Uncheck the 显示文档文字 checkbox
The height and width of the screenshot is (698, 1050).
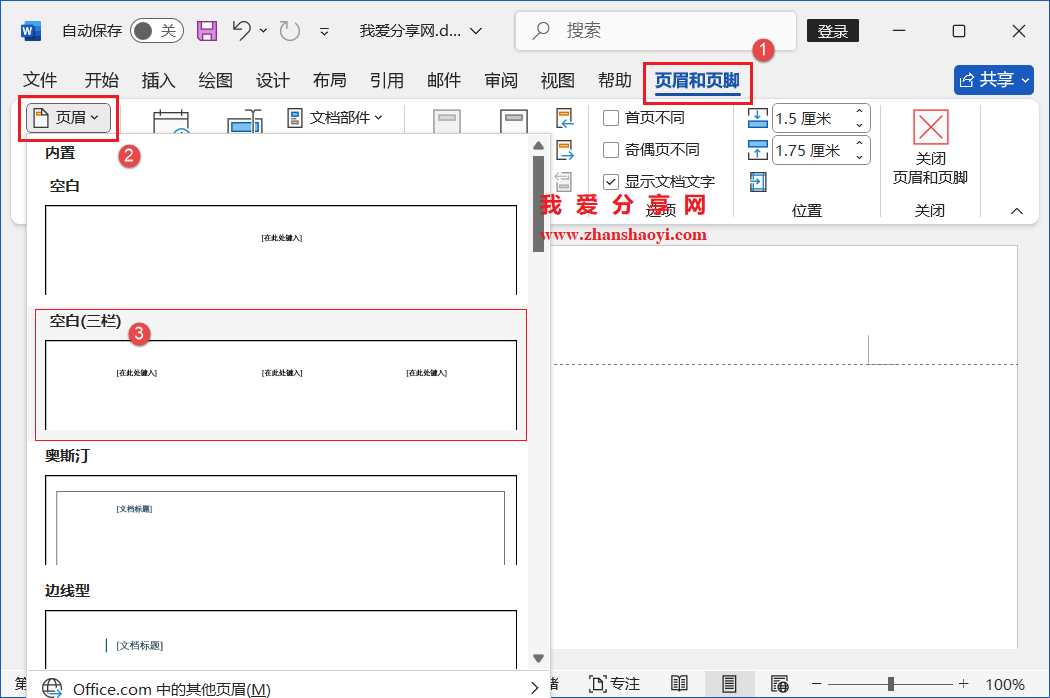(x=611, y=182)
